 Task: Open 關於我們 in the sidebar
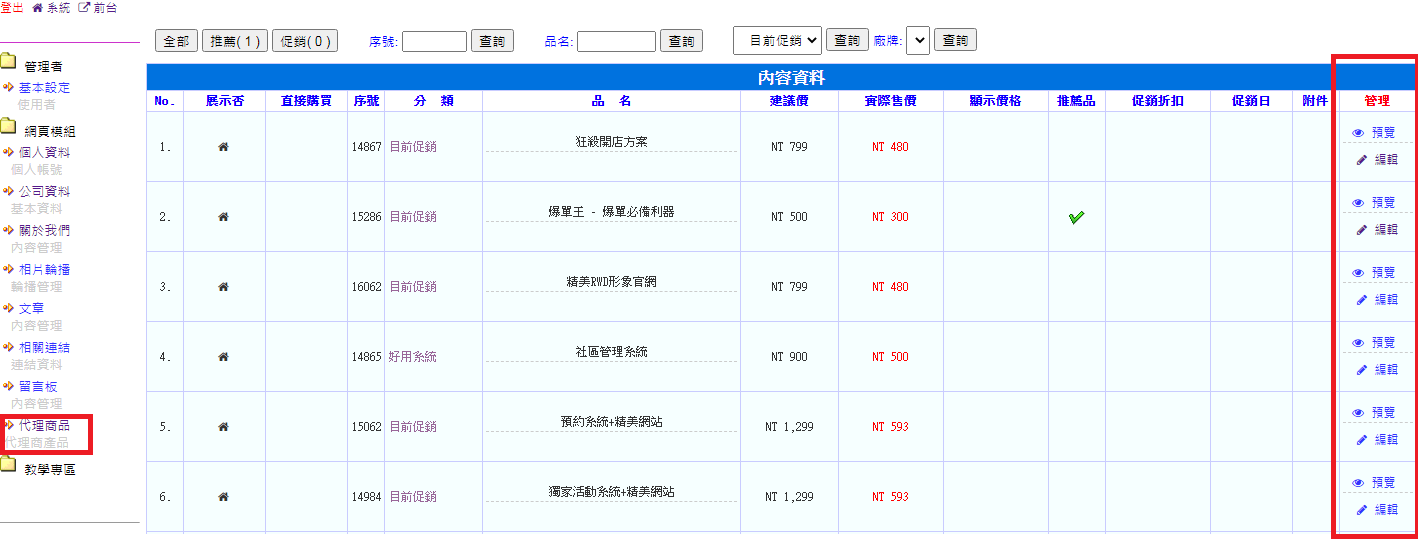coord(44,230)
